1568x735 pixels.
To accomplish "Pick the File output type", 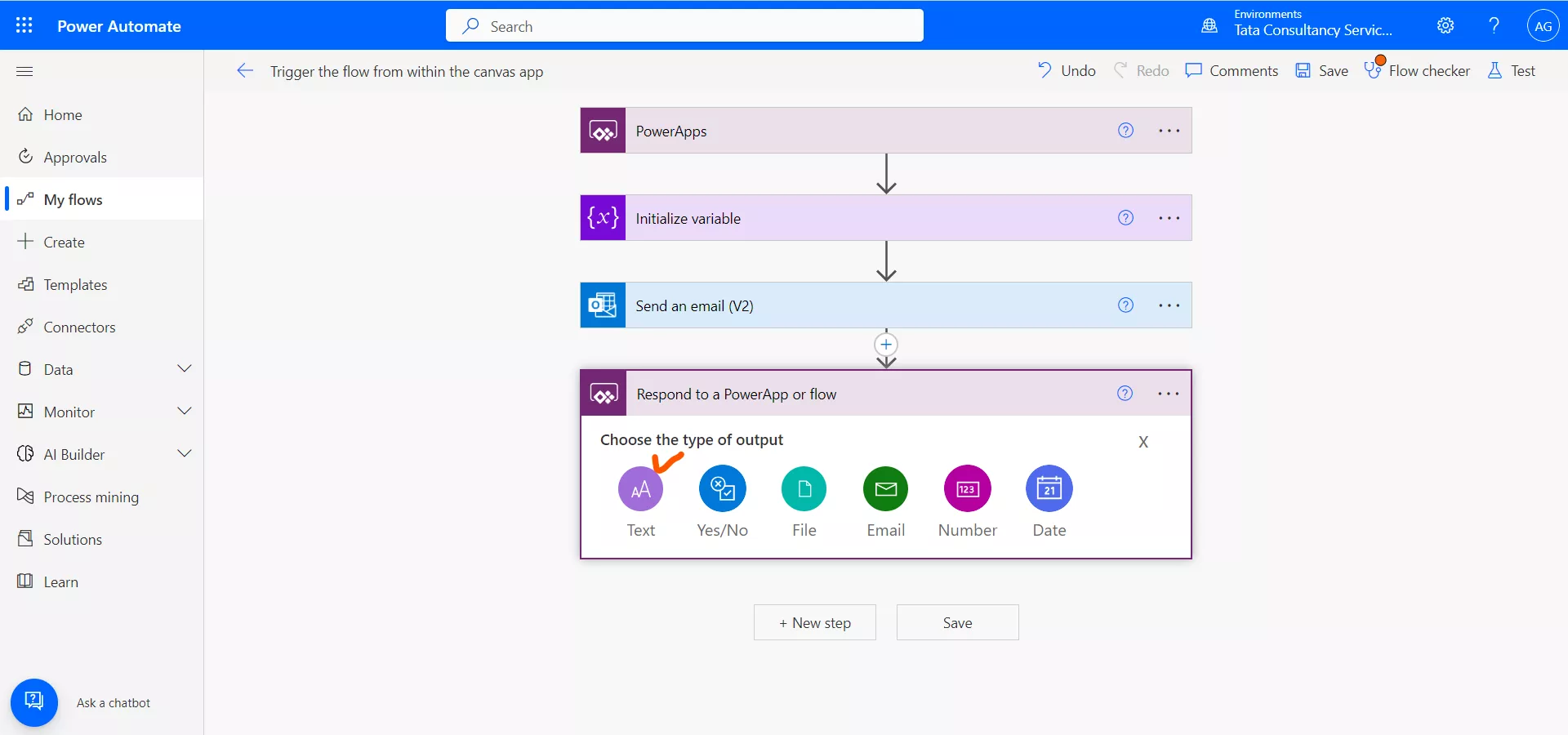I will (804, 490).
